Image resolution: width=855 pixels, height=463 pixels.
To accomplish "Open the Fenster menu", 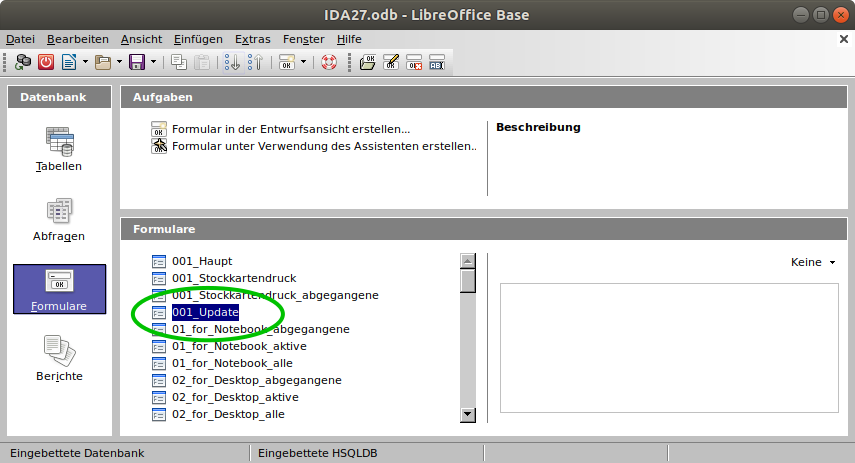I will tap(303, 39).
